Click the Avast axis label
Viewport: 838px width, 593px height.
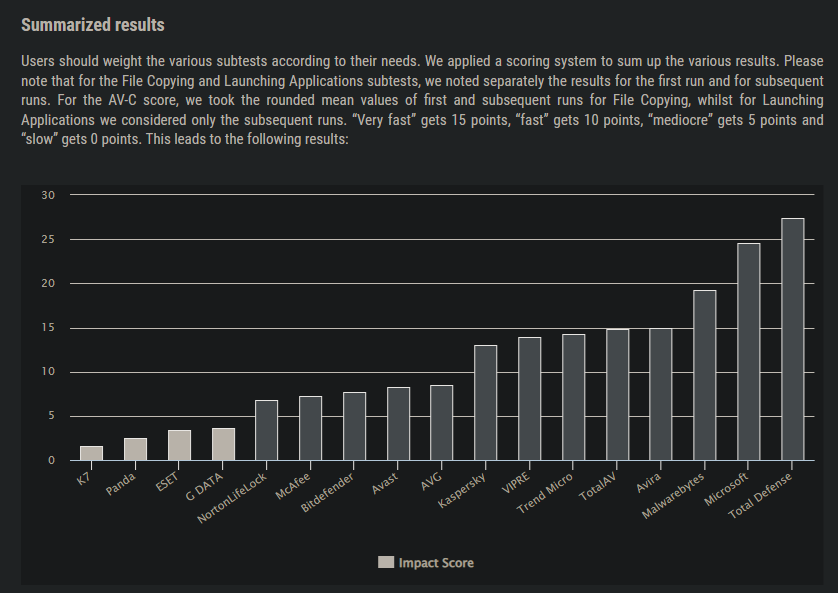[385, 483]
